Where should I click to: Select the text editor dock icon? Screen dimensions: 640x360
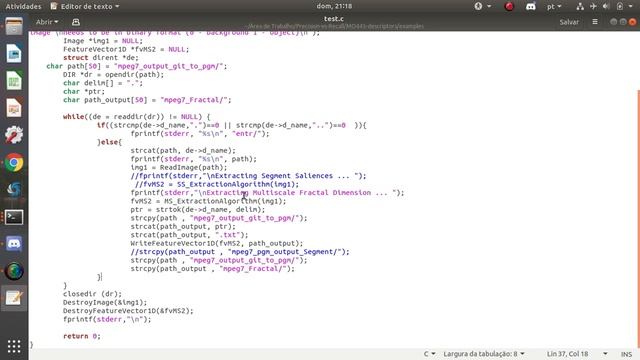click(x=14, y=298)
